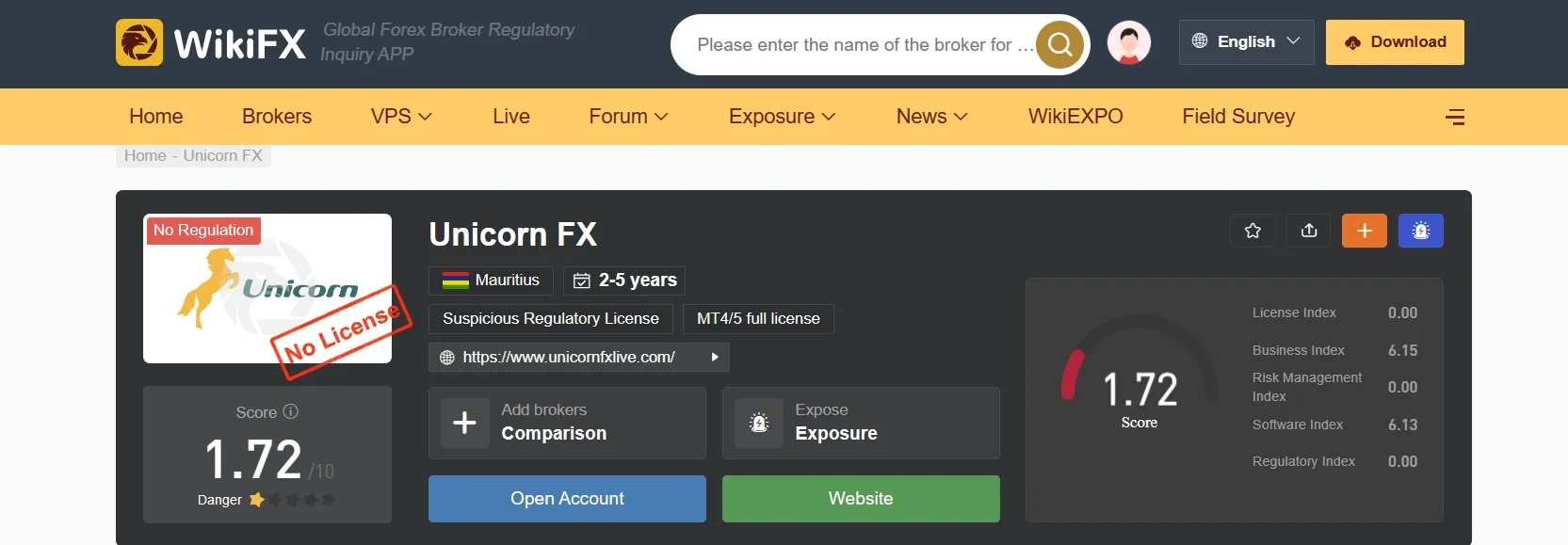Click the calendar icon beside 2-5 years

tap(582, 281)
